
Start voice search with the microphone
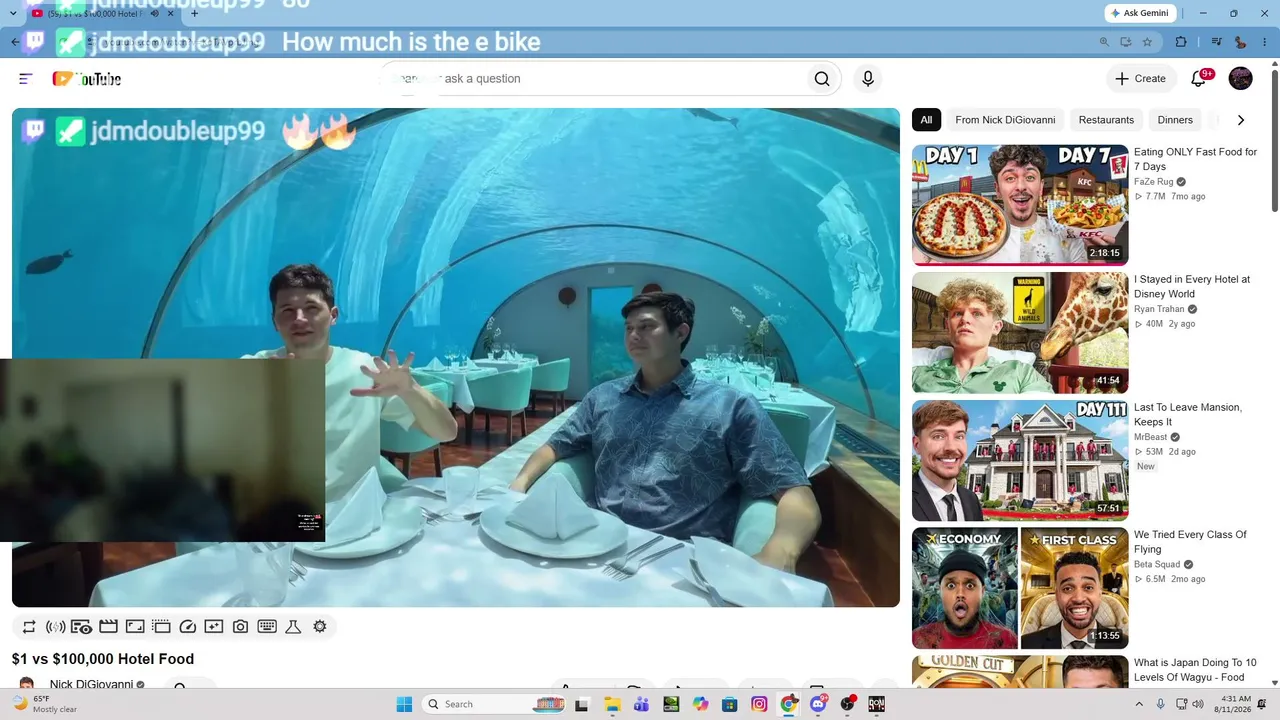click(868, 79)
